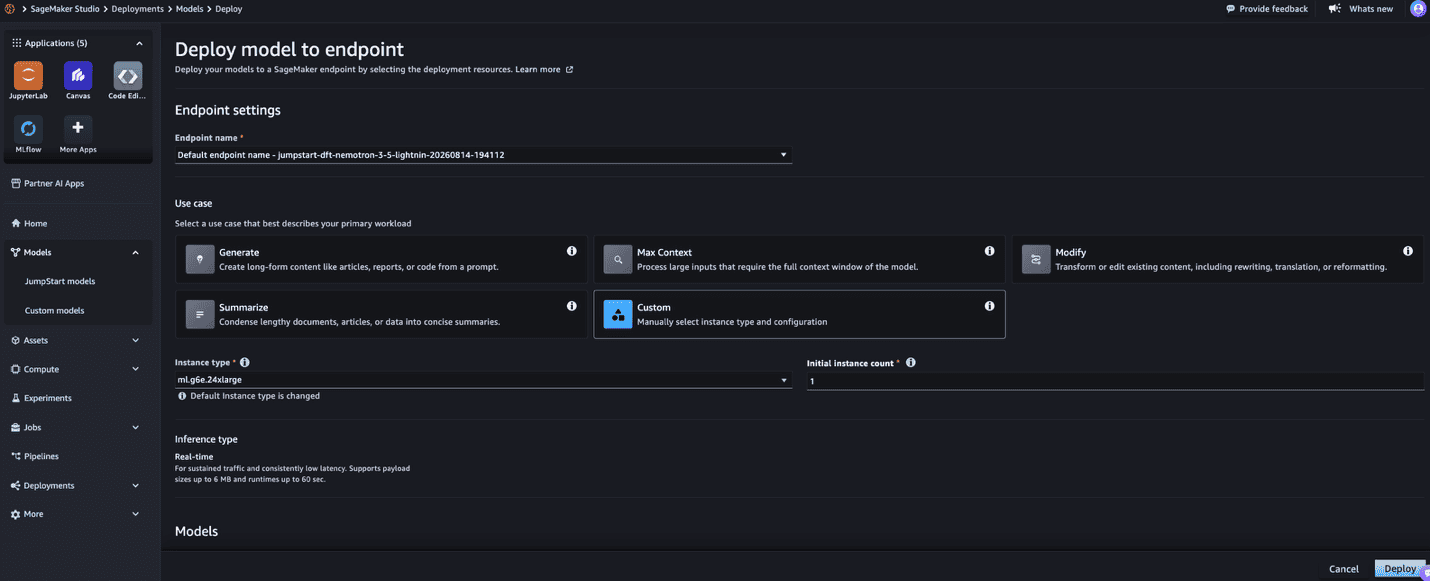Click the Provide feedback speech icon
Image resolution: width=1430 pixels, height=581 pixels.
pos(1230,8)
